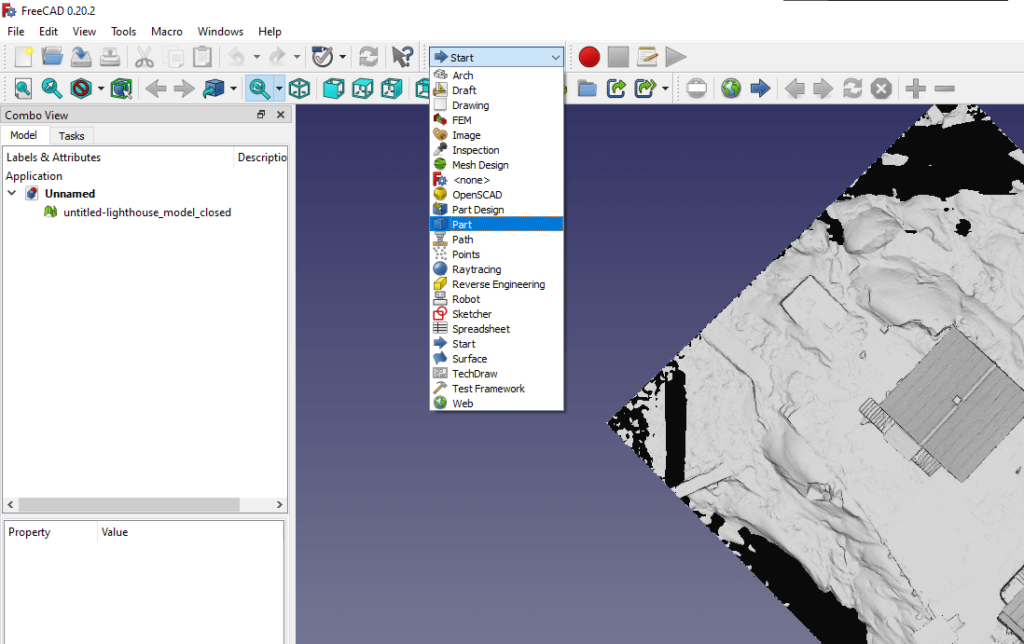Select untitled-lighthouse_model_closed mesh object
This screenshot has height=644, width=1024.
[x=146, y=212]
